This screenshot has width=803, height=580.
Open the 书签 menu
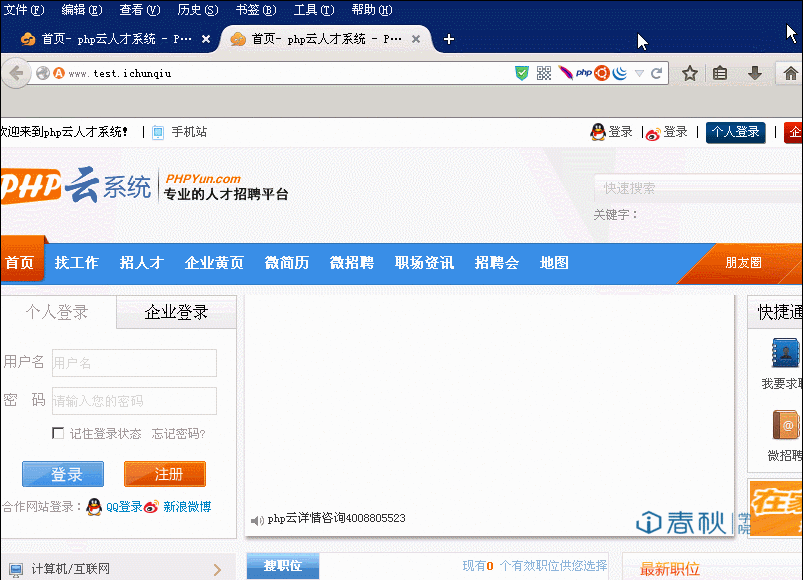[254, 10]
